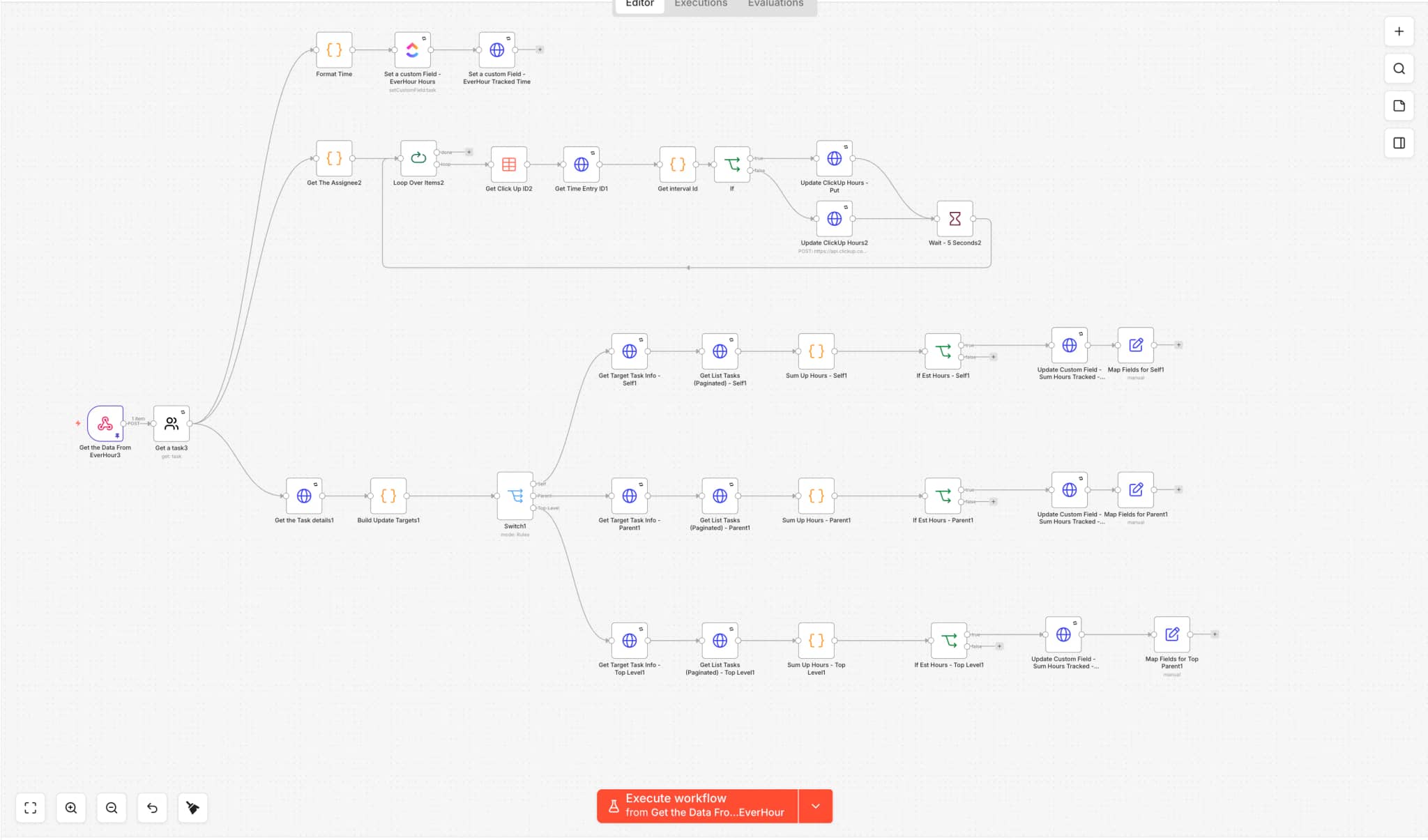Add node after EverHour Tracked Time output
The width and height of the screenshot is (1428, 840).
(540, 49)
